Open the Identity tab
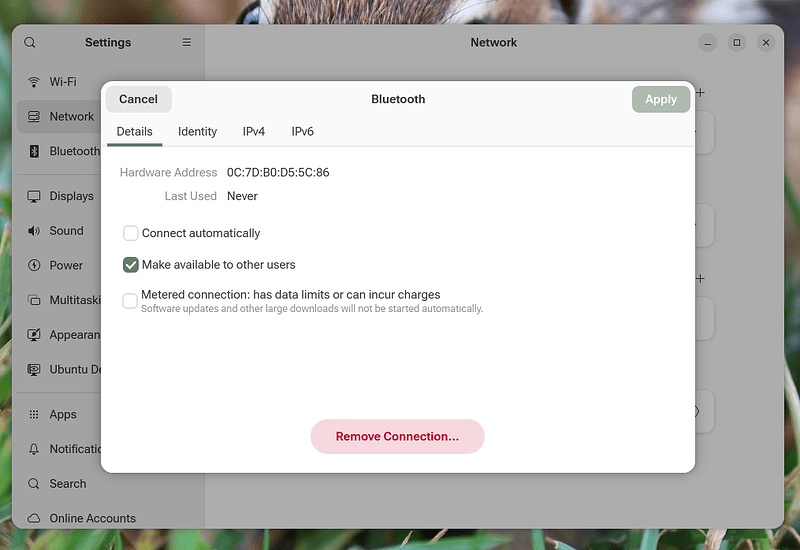Viewport: 800px width, 550px height. (x=197, y=132)
